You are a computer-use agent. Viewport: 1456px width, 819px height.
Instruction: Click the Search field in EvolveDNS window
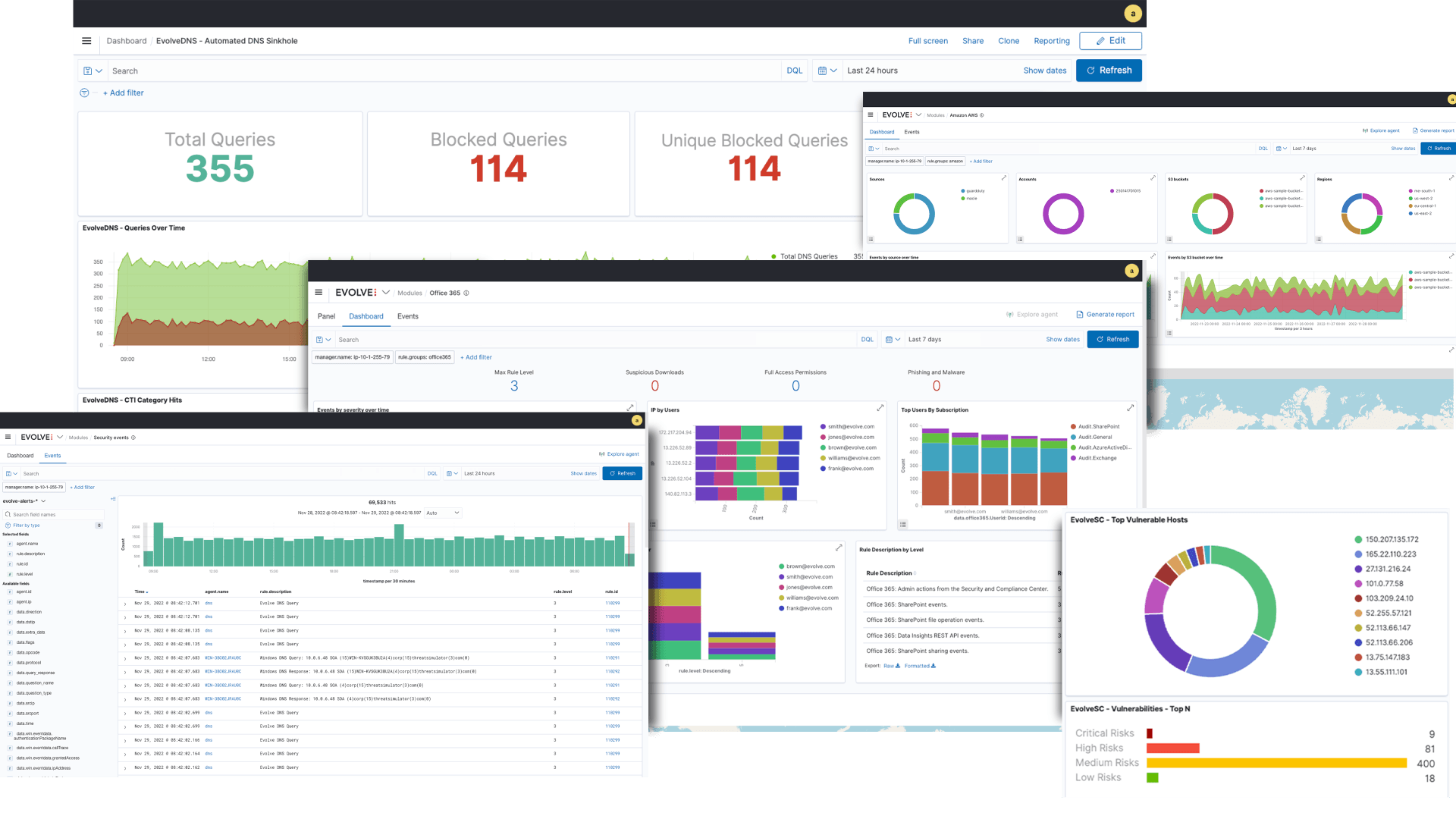[445, 71]
